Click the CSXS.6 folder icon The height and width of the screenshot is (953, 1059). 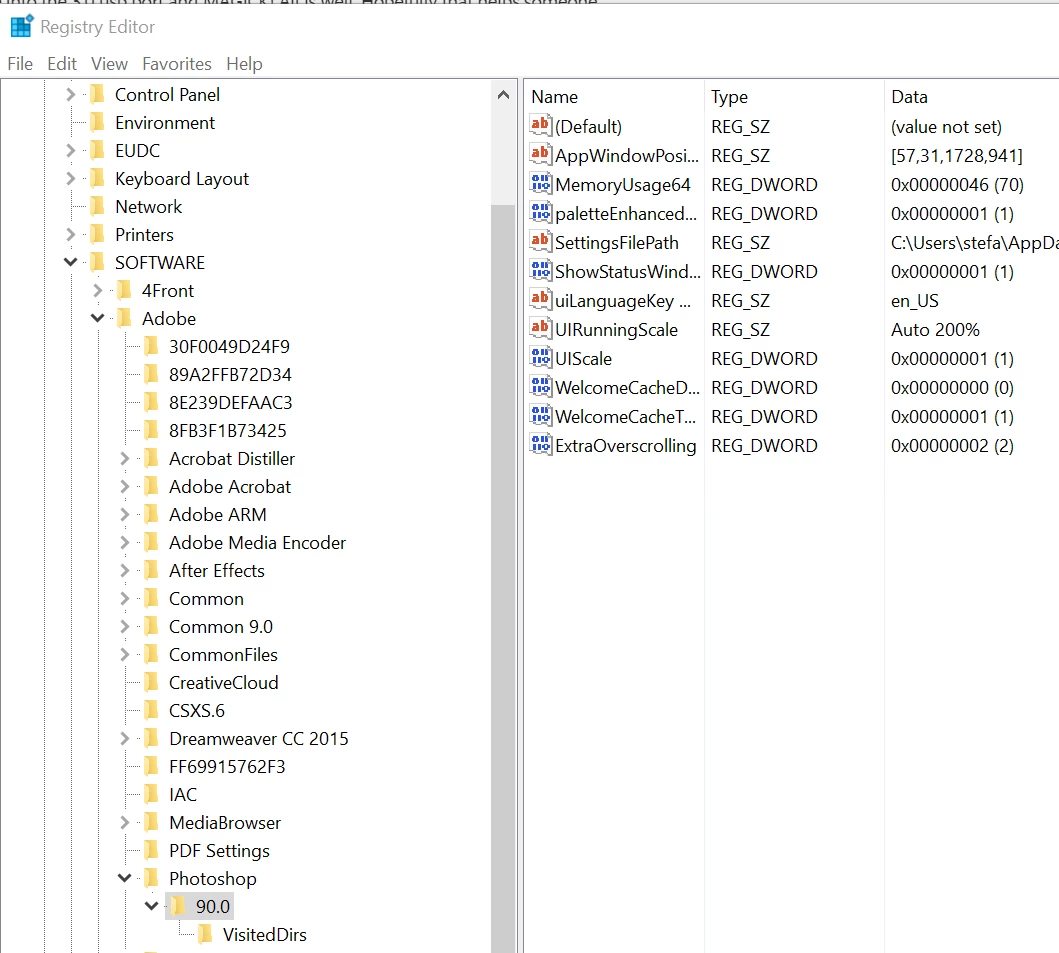coord(152,711)
